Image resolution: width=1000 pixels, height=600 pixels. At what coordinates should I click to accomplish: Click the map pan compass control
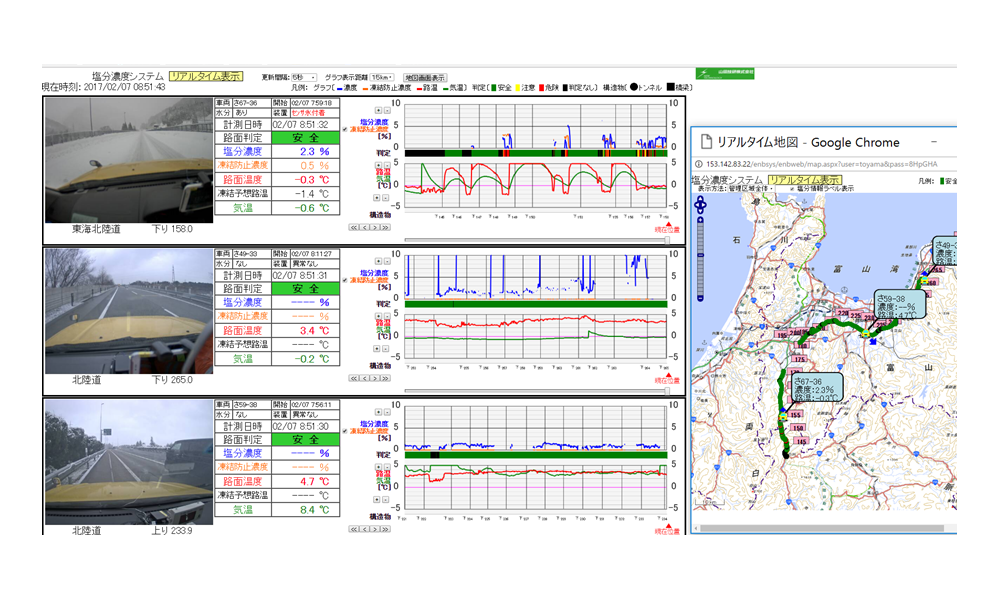[700, 204]
